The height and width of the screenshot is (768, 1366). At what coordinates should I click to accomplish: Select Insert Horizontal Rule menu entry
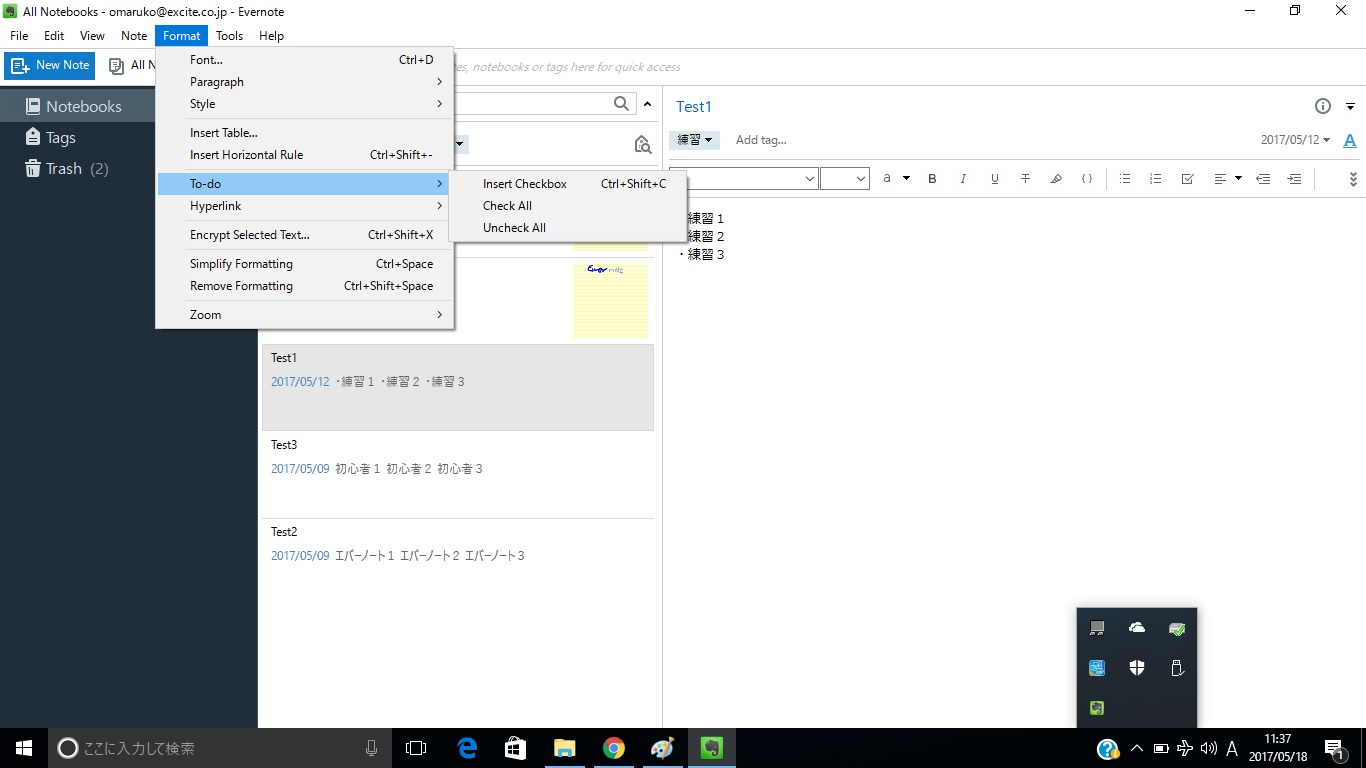coord(305,155)
